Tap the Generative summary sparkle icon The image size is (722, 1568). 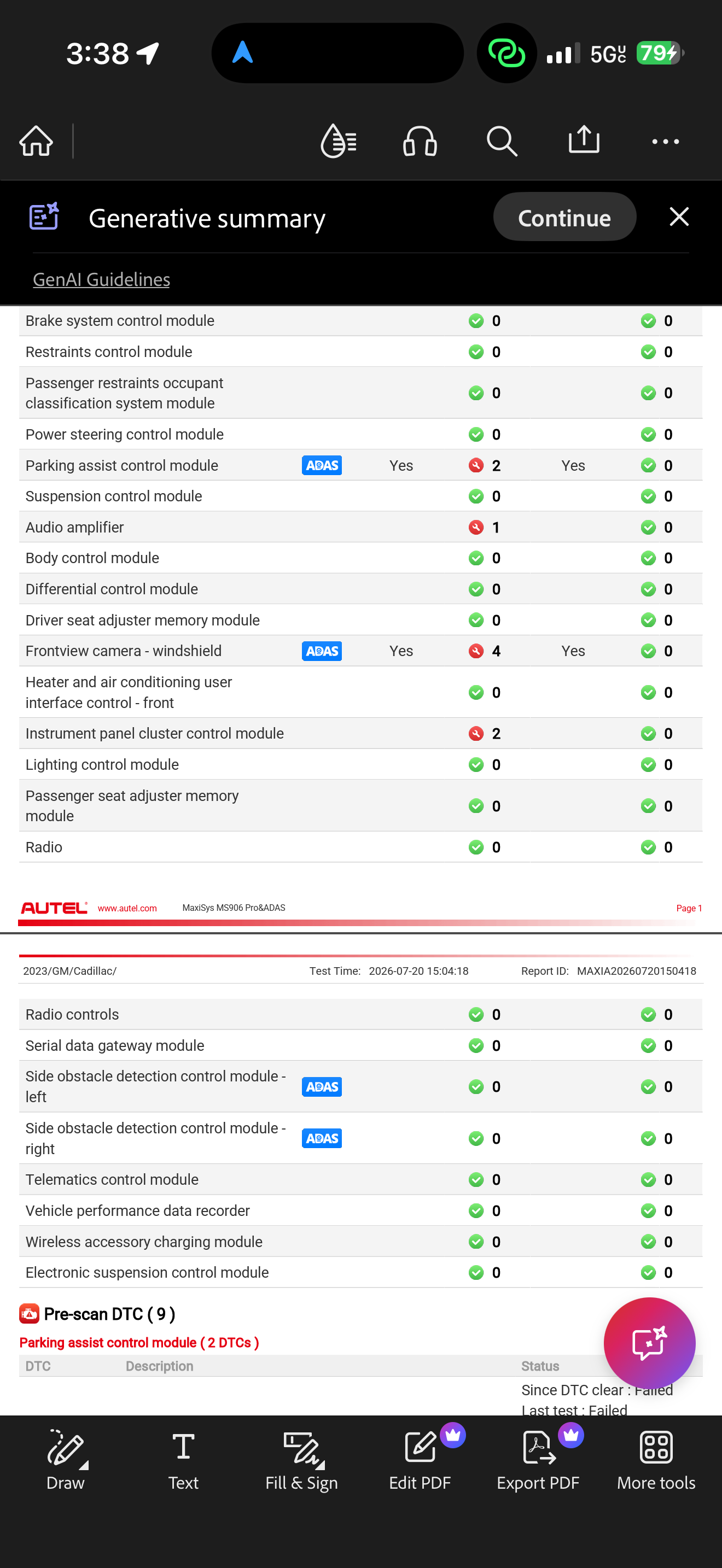point(44,217)
